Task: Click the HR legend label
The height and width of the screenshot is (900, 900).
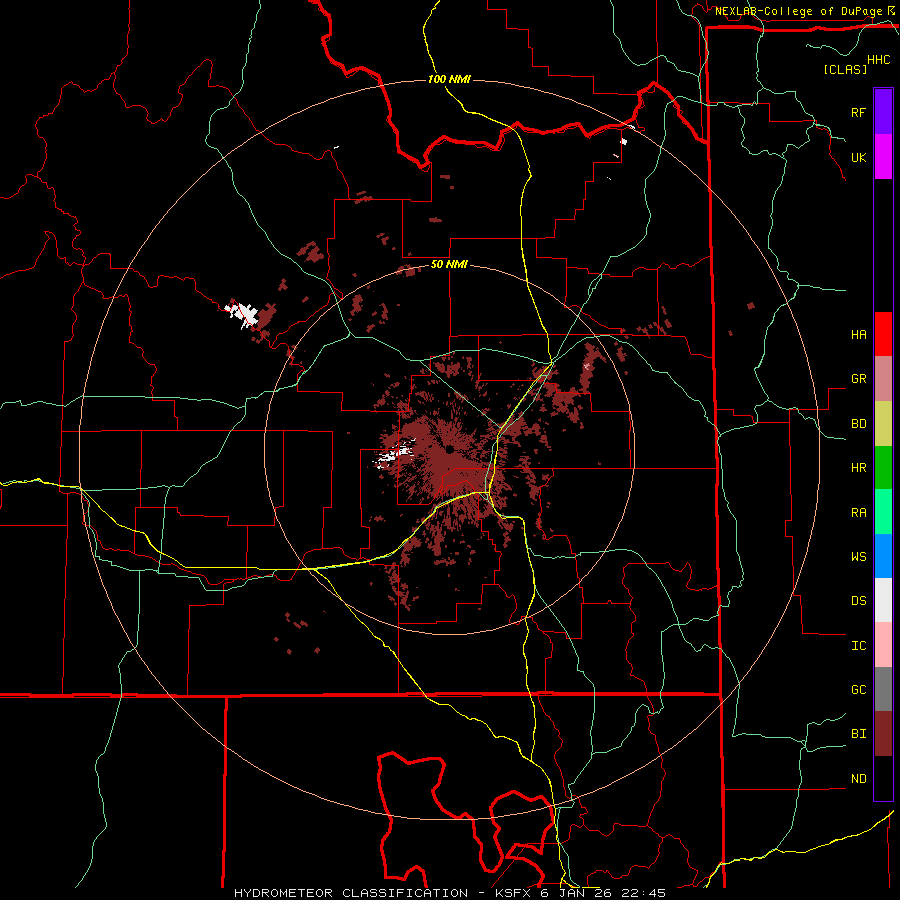Action: coord(858,468)
